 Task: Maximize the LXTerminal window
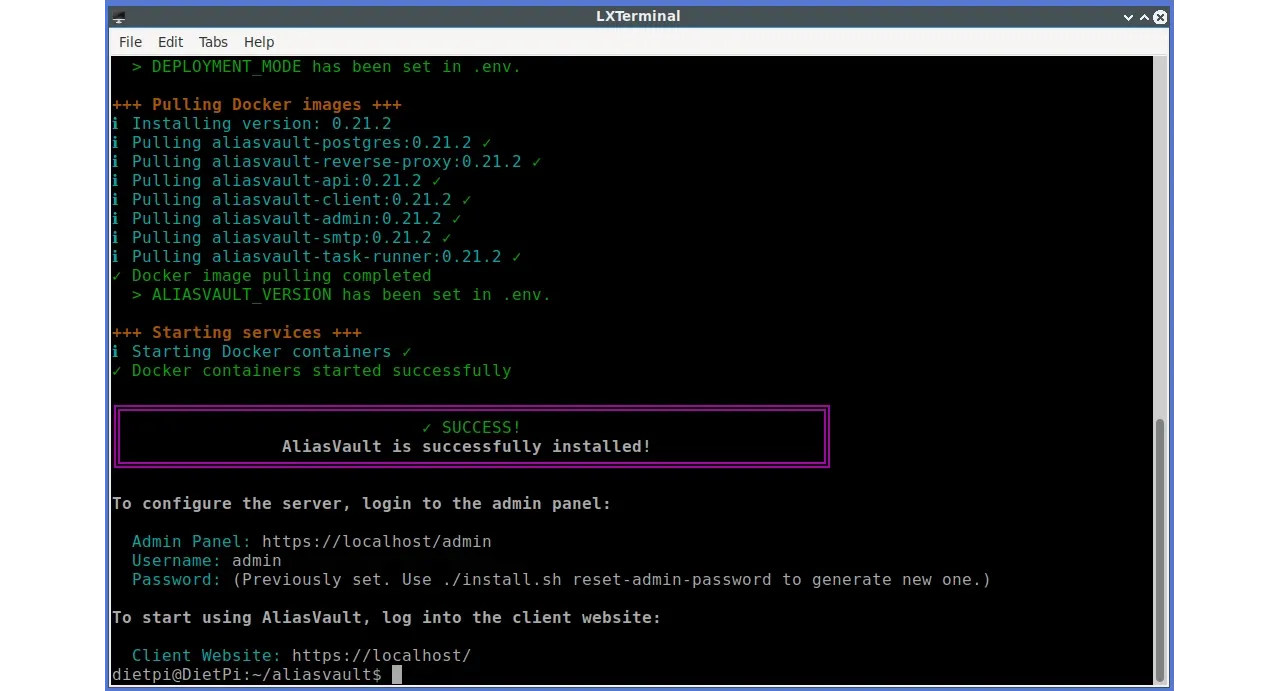pos(1144,17)
